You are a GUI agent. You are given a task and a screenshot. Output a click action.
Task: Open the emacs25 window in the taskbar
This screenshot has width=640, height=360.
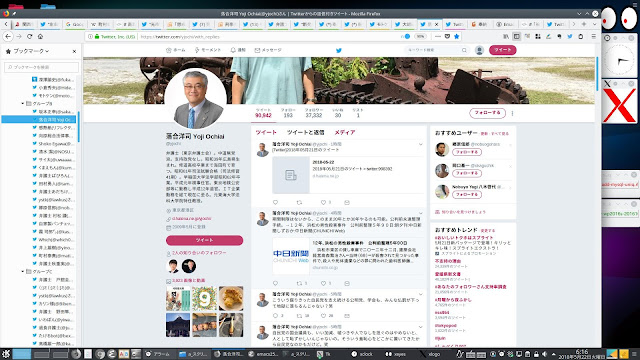pyautogui.click(x=263, y=354)
